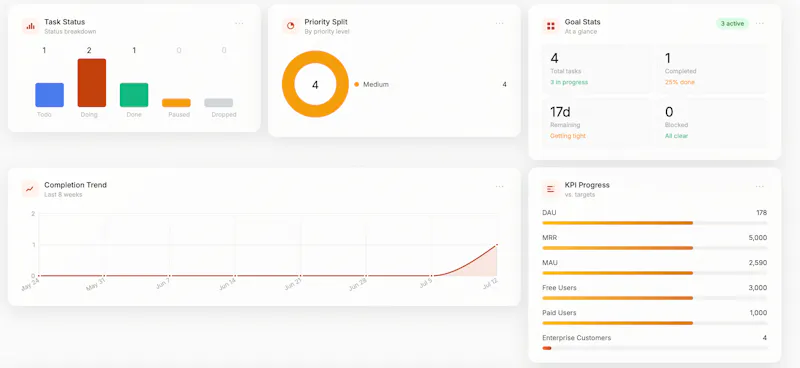Click the MRR progress bar
Image resolution: width=800 pixels, height=368 pixels.
655,248
